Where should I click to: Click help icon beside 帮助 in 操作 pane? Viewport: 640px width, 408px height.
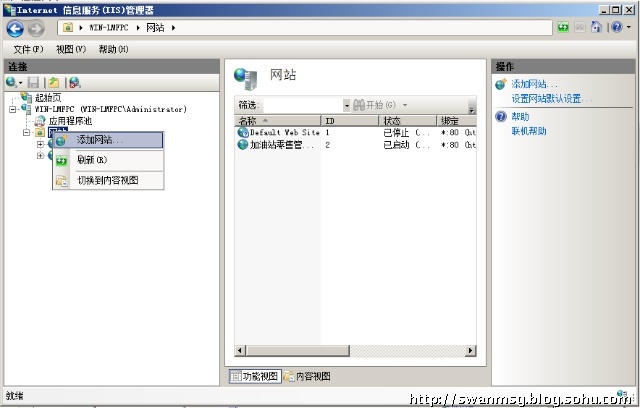(x=501, y=117)
